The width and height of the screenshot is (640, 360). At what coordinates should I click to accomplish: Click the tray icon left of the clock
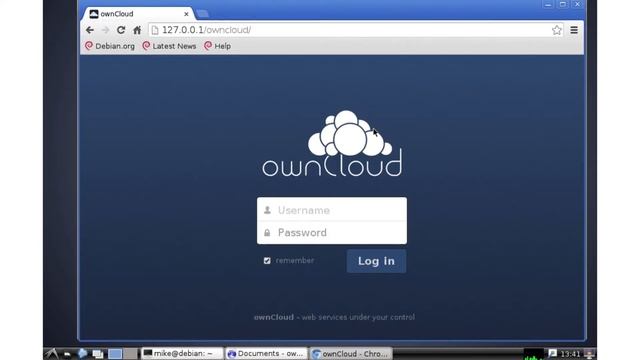(552, 353)
